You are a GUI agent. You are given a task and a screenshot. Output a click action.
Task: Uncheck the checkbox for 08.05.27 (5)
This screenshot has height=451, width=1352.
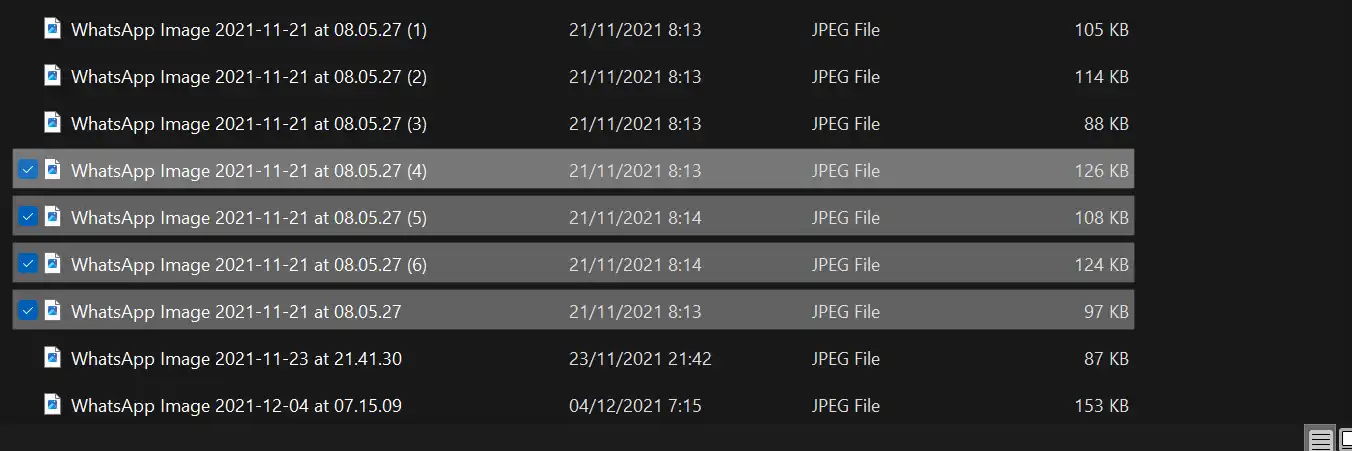click(x=28, y=217)
